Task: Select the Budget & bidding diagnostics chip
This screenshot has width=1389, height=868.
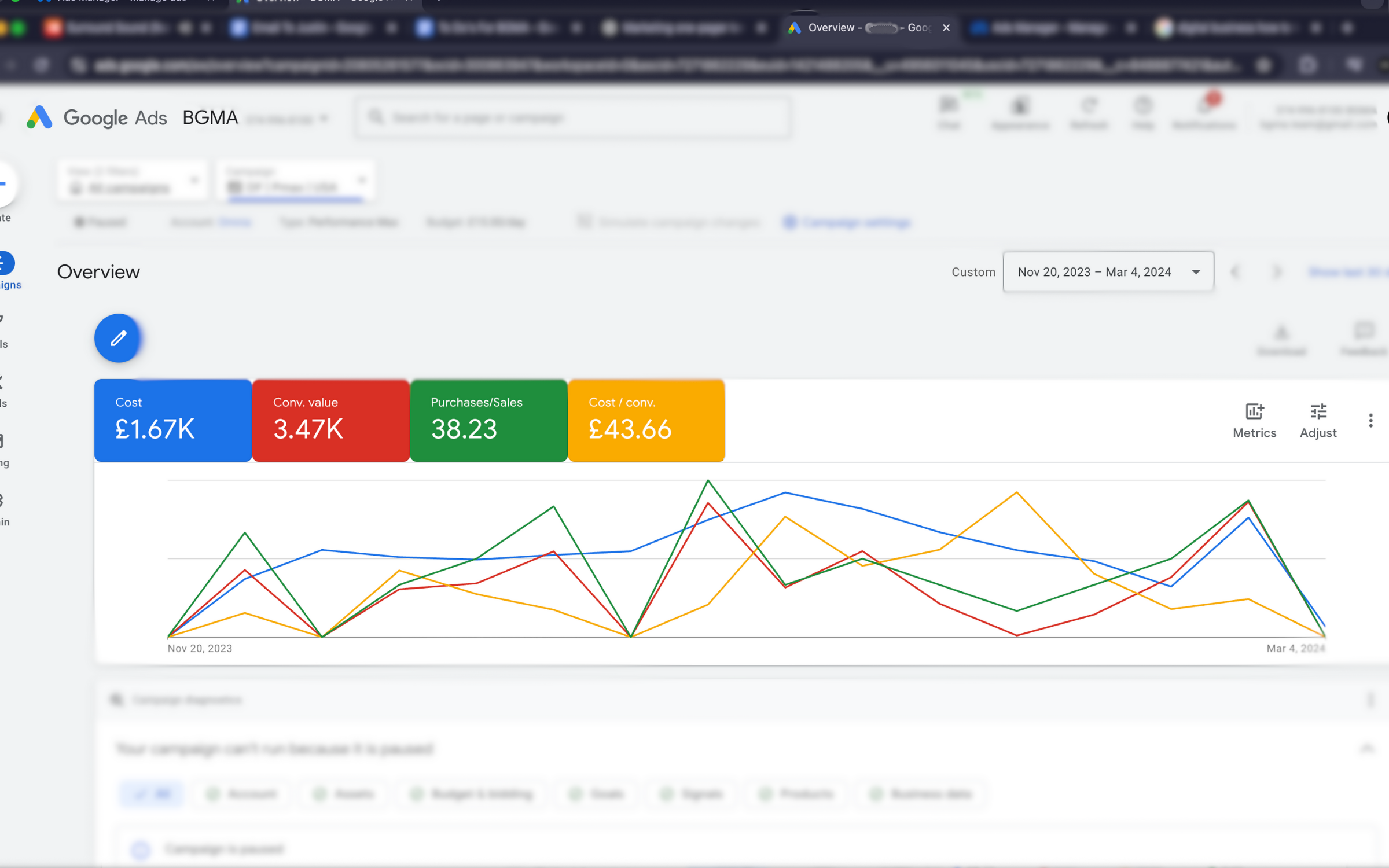Action: 472,794
